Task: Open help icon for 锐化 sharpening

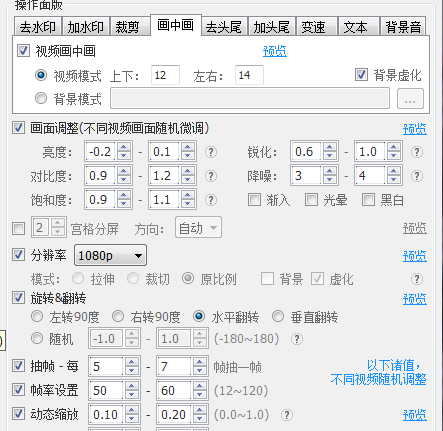Action: click(417, 152)
